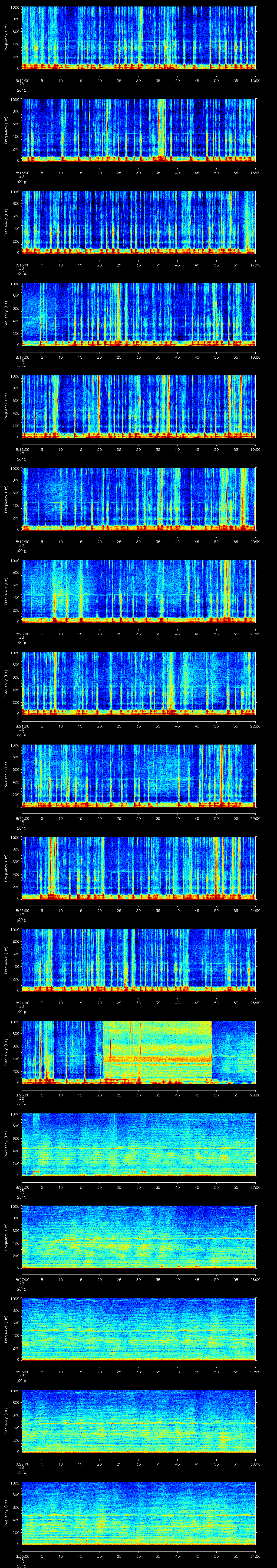Click the spectrogram panel starting at 8:23:00
277x1568 pixels.
coord(139,868)
